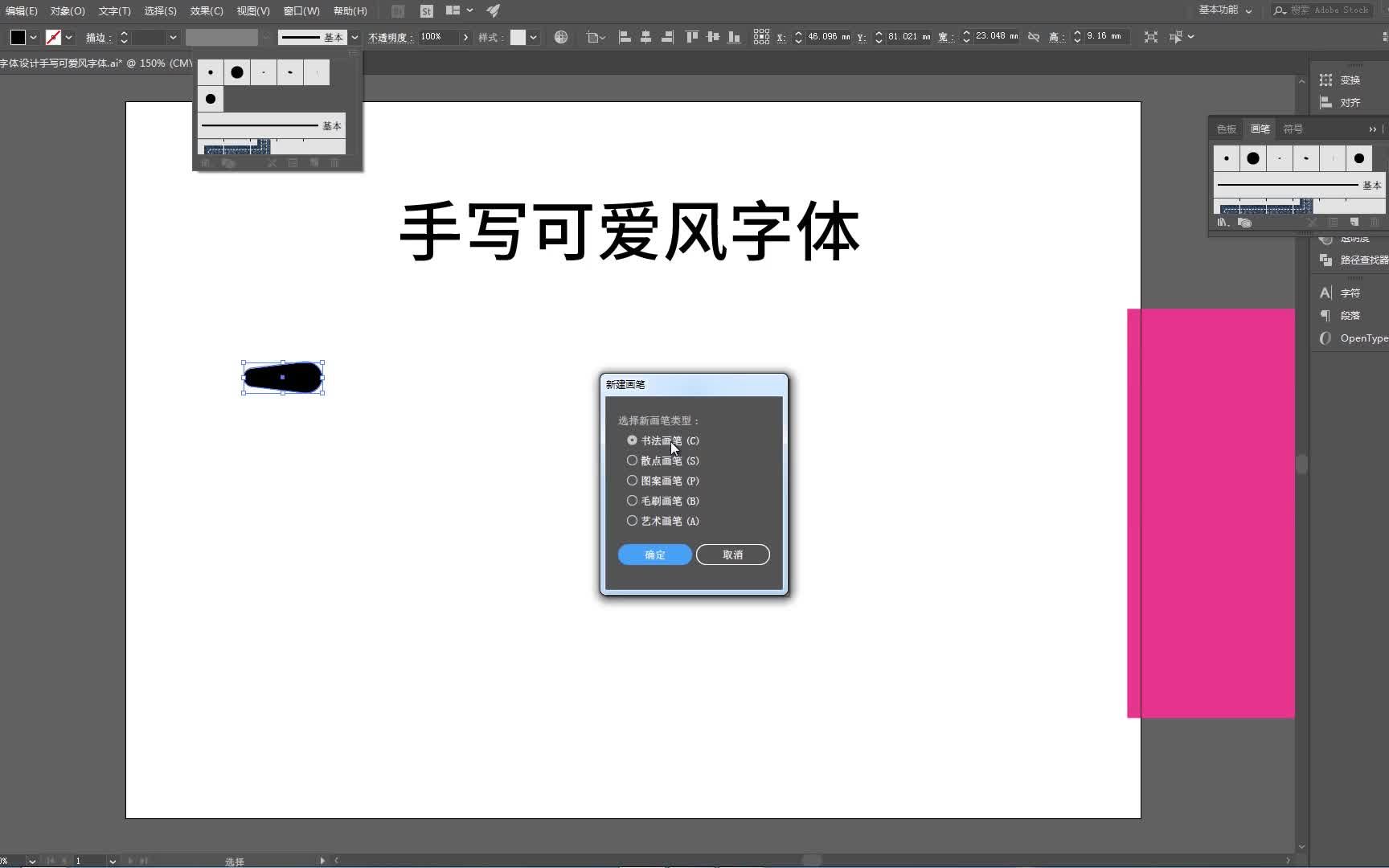Click the stroke weight stepper arrows
This screenshot has height=868, width=1389.
[x=124, y=37]
